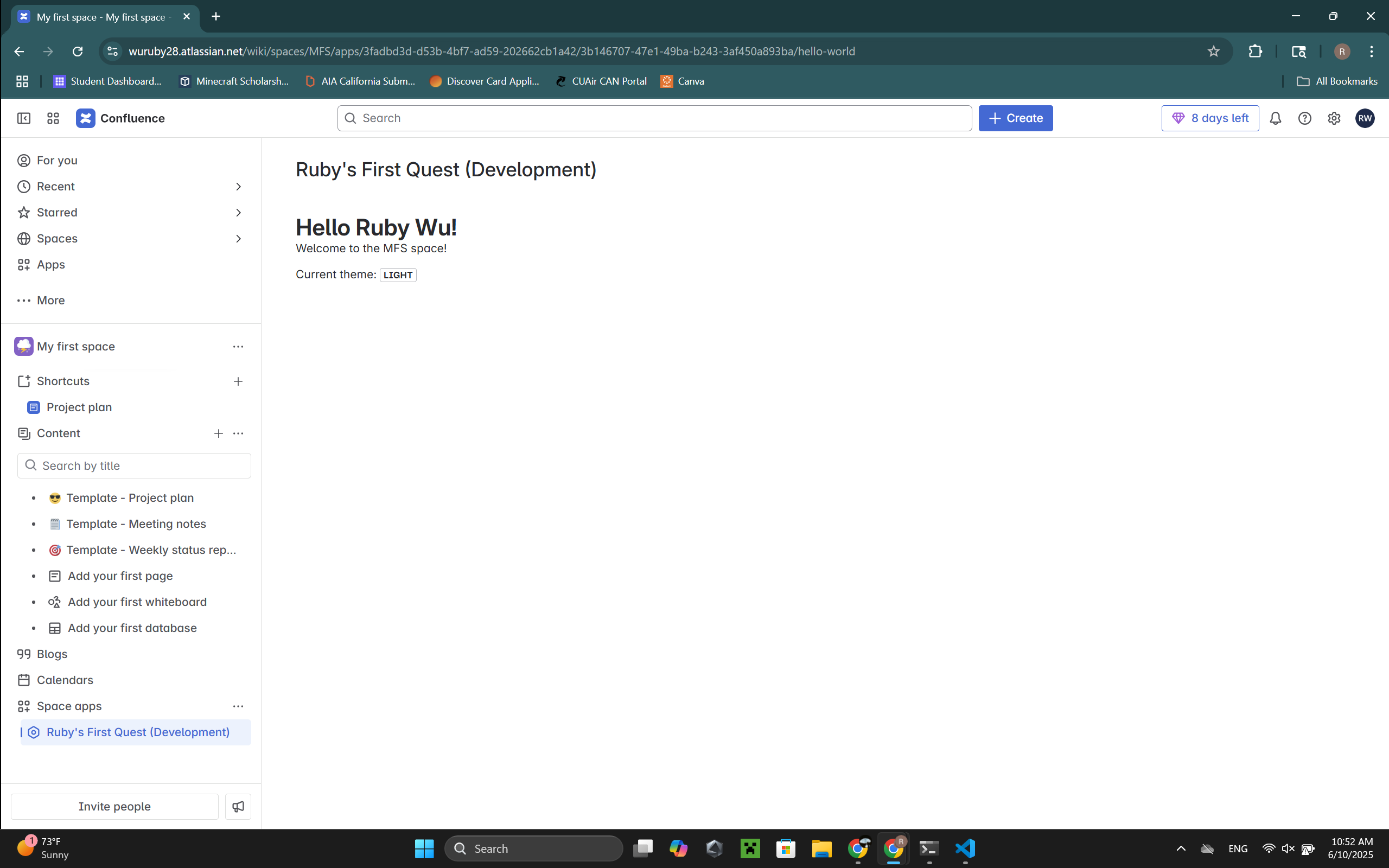Click the Invite people button

(x=114, y=807)
